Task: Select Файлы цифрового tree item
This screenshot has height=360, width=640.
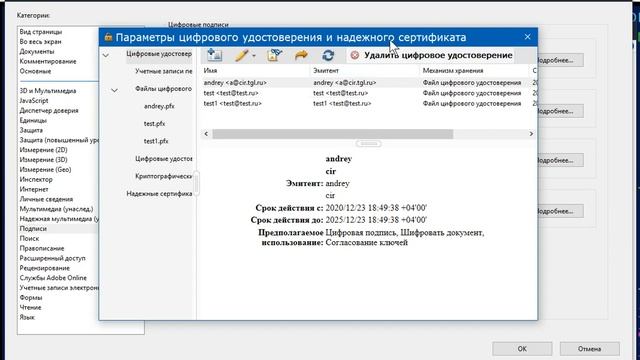Action: [163, 89]
